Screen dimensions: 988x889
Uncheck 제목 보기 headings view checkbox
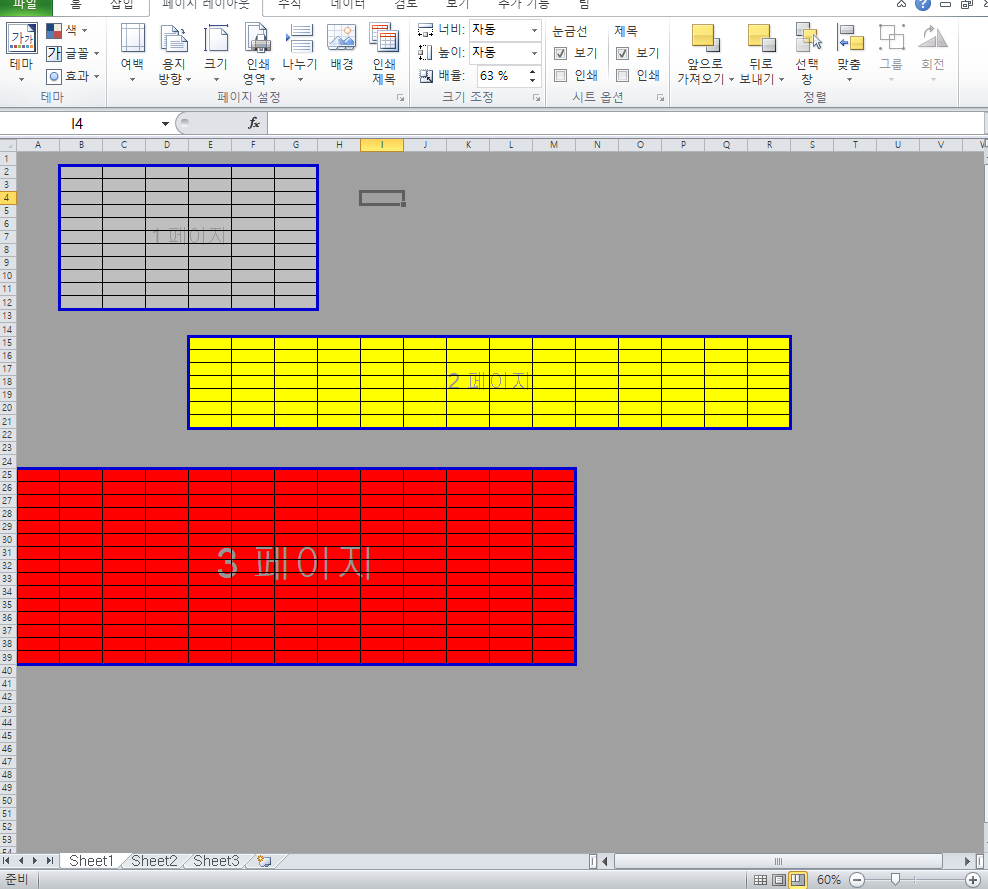(623, 54)
